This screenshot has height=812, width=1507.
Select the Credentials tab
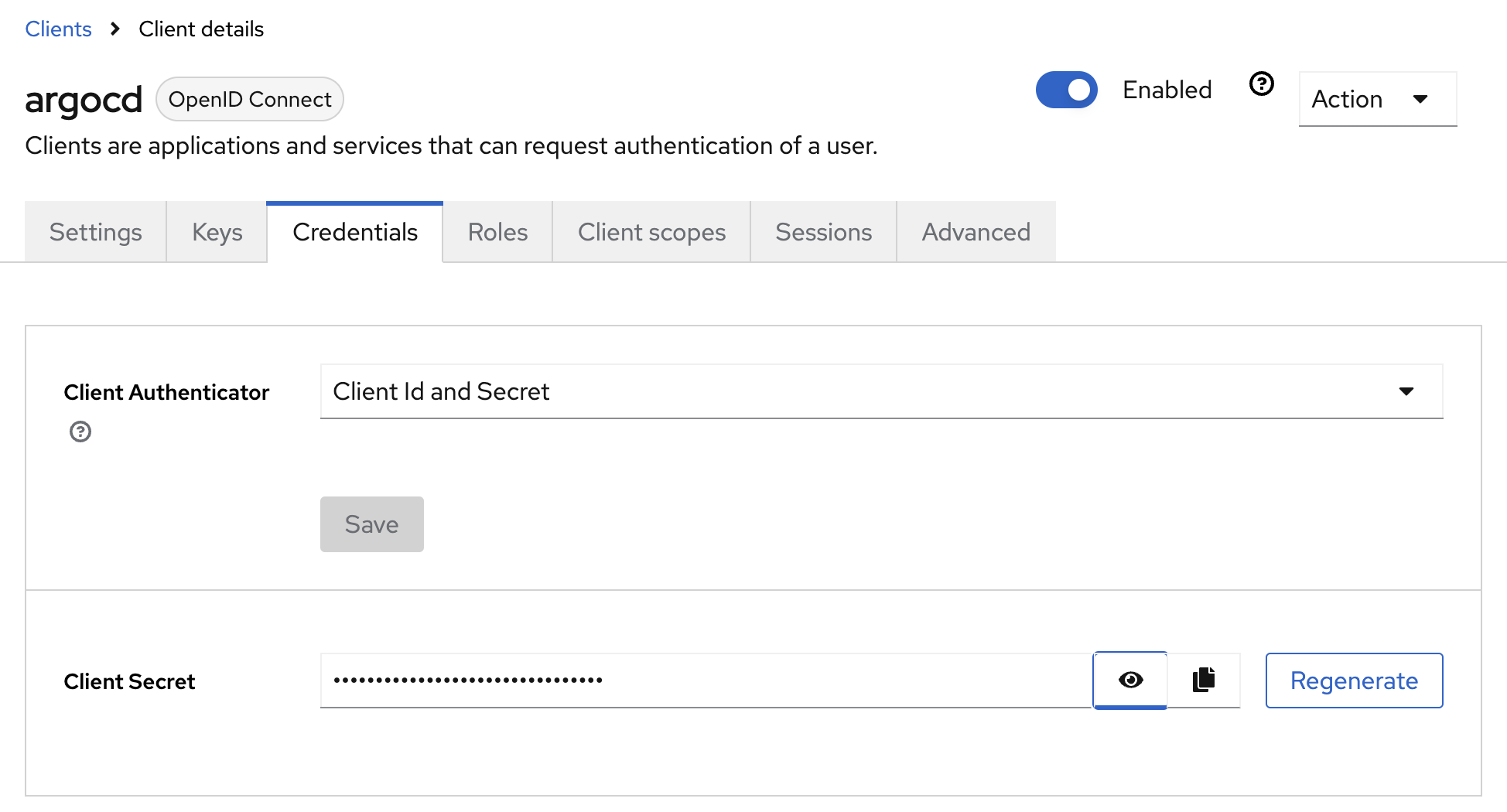pos(355,232)
